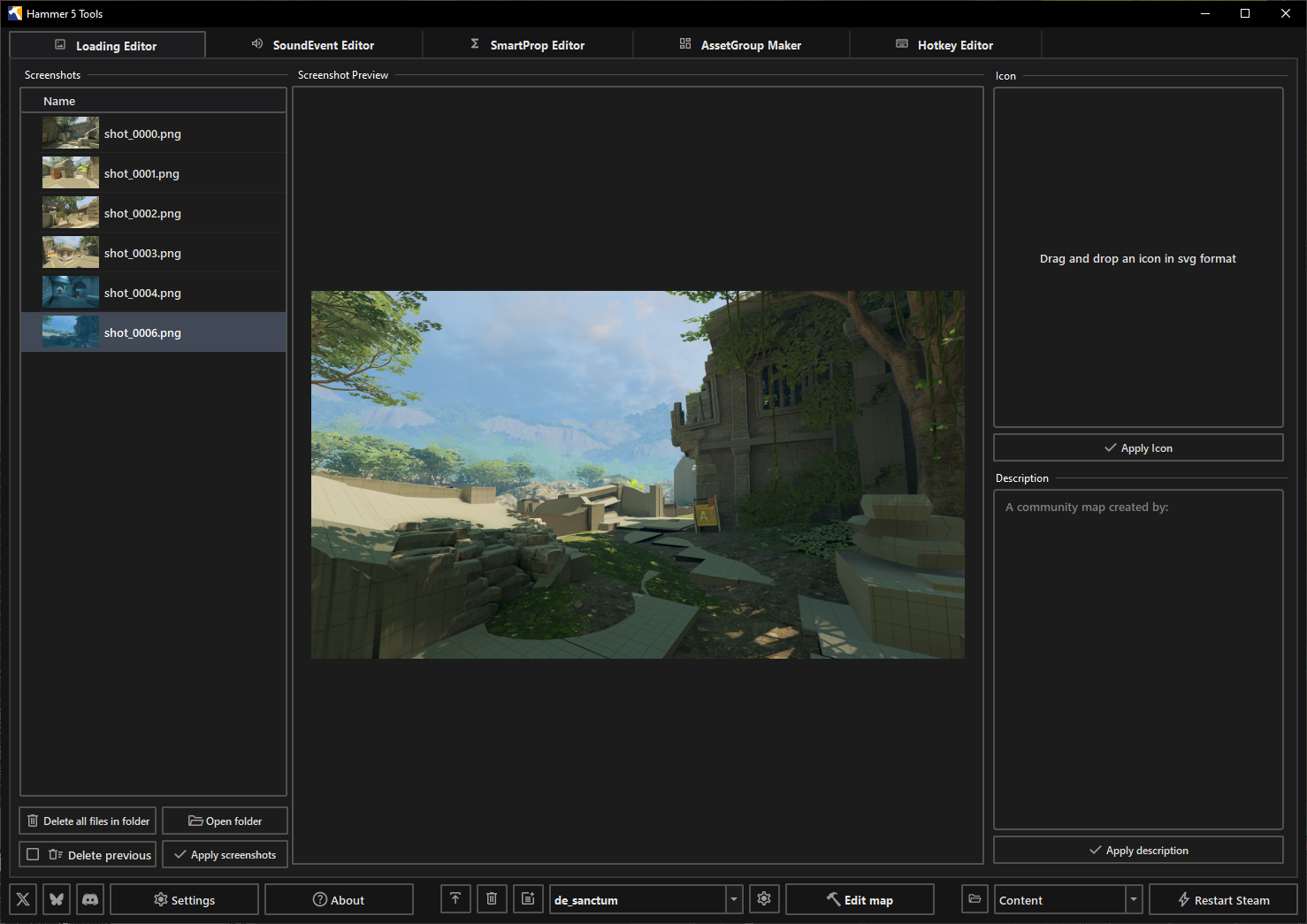
Task: Click Delete all files in folder
Action: click(88, 821)
